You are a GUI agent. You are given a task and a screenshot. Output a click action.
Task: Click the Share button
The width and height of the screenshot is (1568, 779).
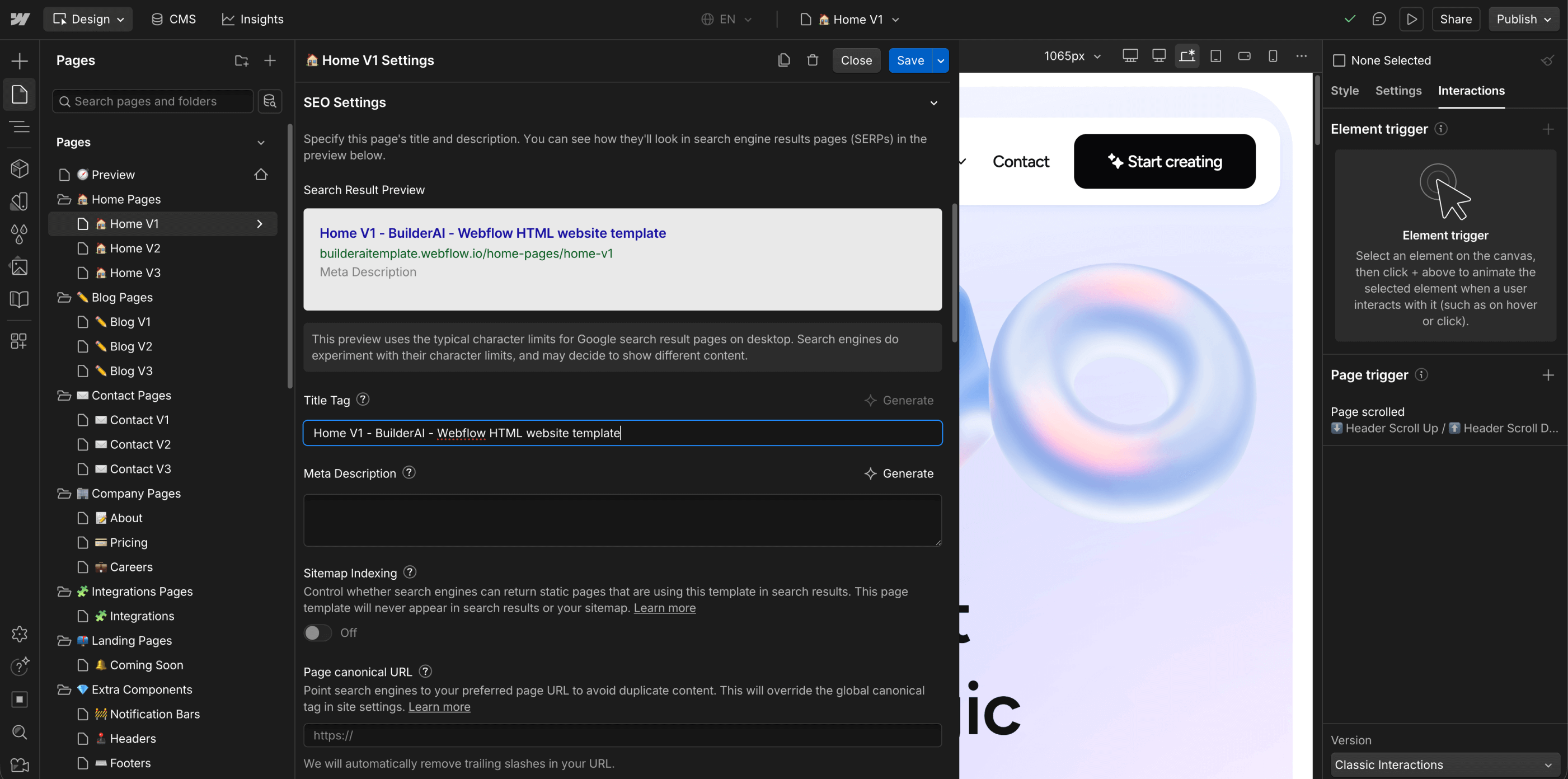click(1456, 19)
